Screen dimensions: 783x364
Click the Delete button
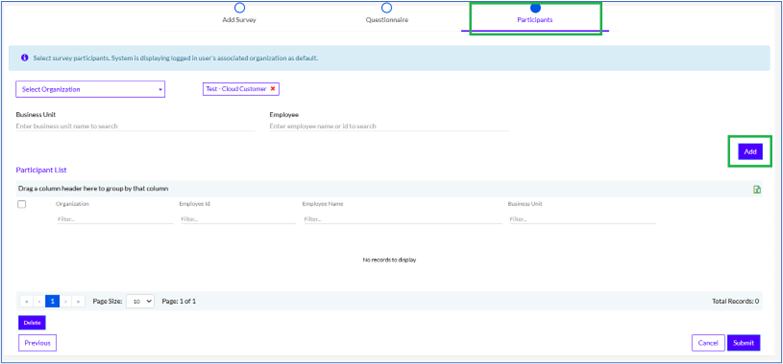32,323
